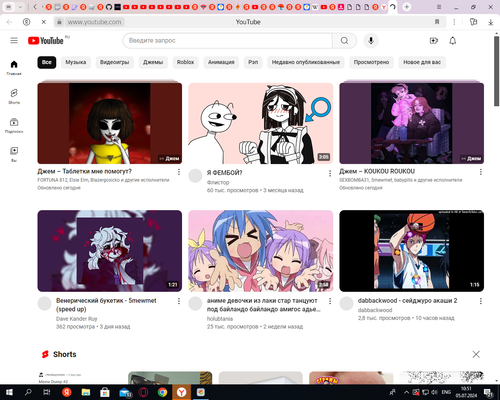Open options for аниме девочки из лаки стар video
The image size is (500, 400).
tap(330, 301)
